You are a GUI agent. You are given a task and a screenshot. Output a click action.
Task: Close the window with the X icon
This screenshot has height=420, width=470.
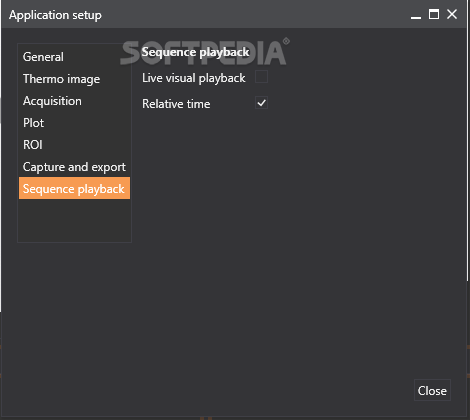point(452,14)
